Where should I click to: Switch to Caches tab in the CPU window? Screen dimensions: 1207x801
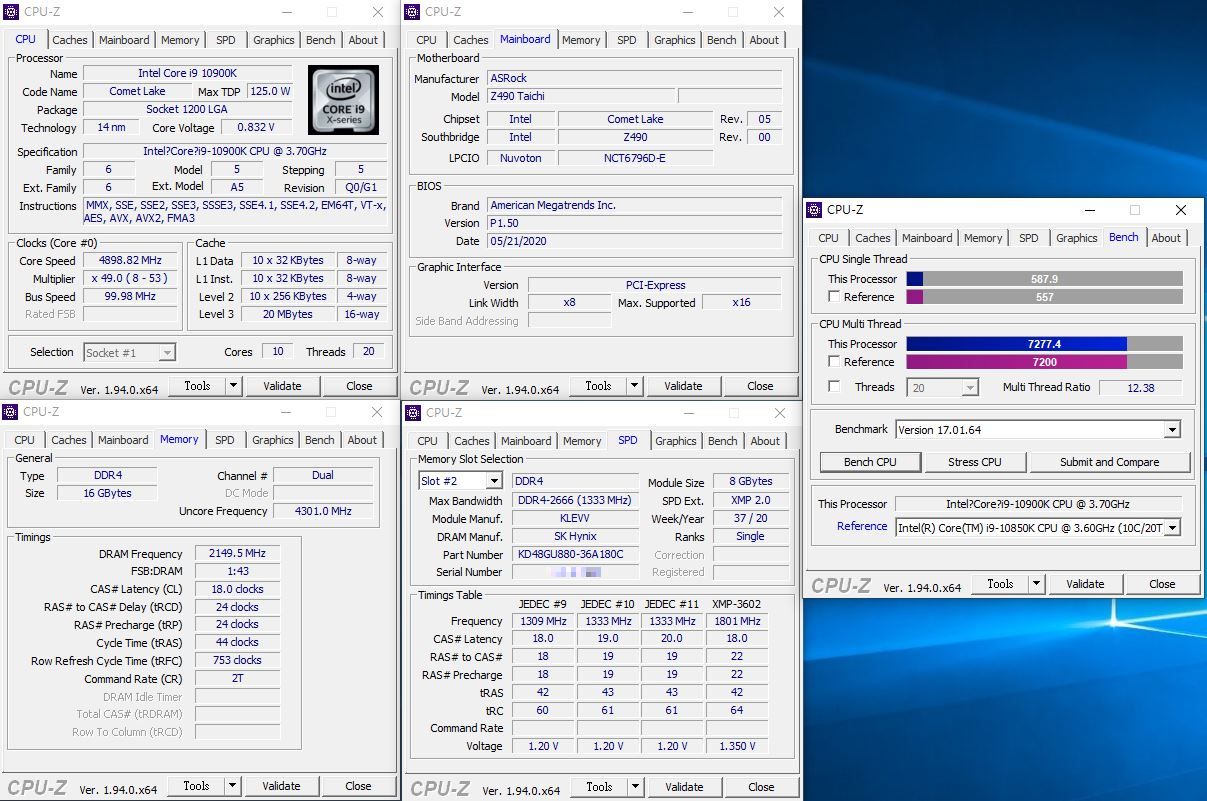click(x=70, y=40)
